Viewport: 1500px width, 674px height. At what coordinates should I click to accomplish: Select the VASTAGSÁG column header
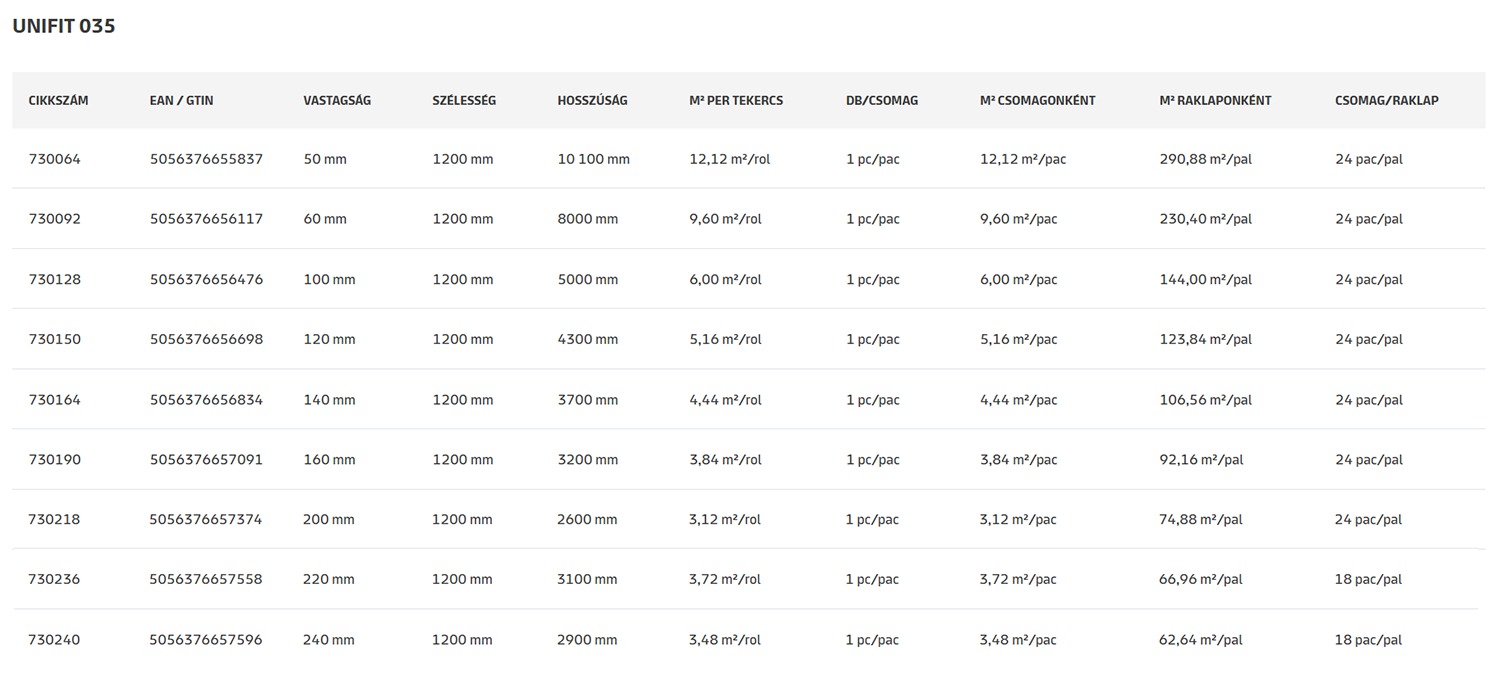(x=337, y=100)
